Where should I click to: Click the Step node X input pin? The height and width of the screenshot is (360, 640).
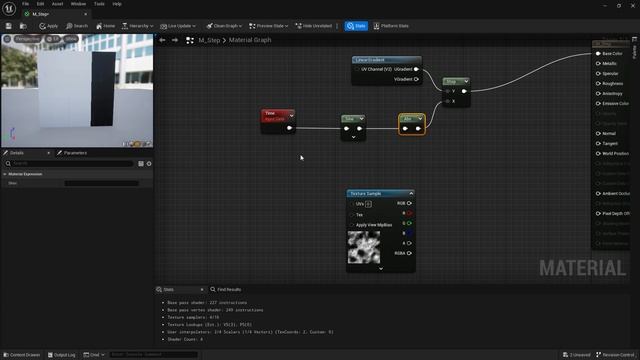(448, 101)
